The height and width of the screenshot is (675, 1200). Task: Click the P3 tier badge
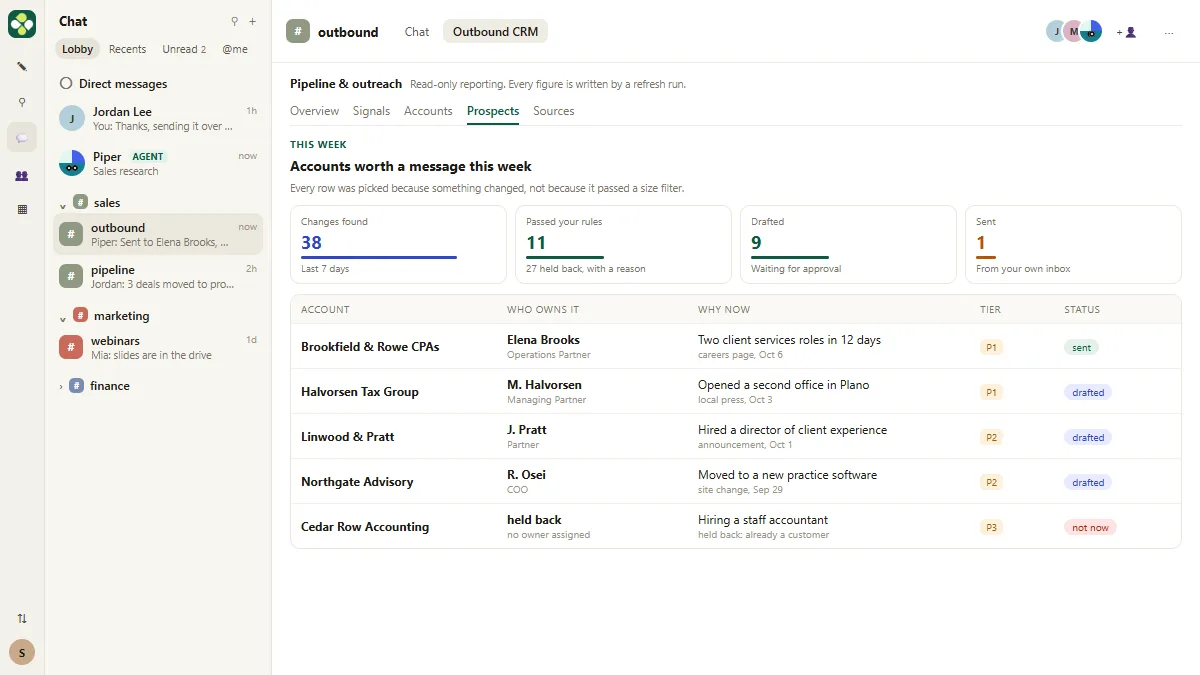point(991,527)
